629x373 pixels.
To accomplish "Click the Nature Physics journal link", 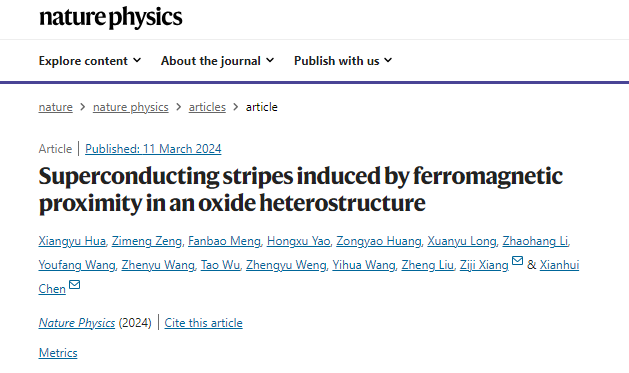I will click(x=77, y=323).
